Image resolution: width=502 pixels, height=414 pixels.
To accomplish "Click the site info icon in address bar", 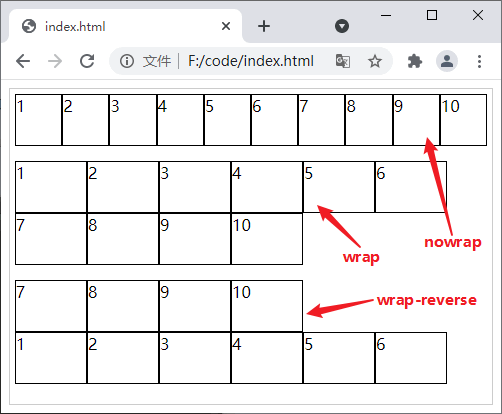I will click(x=127, y=61).
